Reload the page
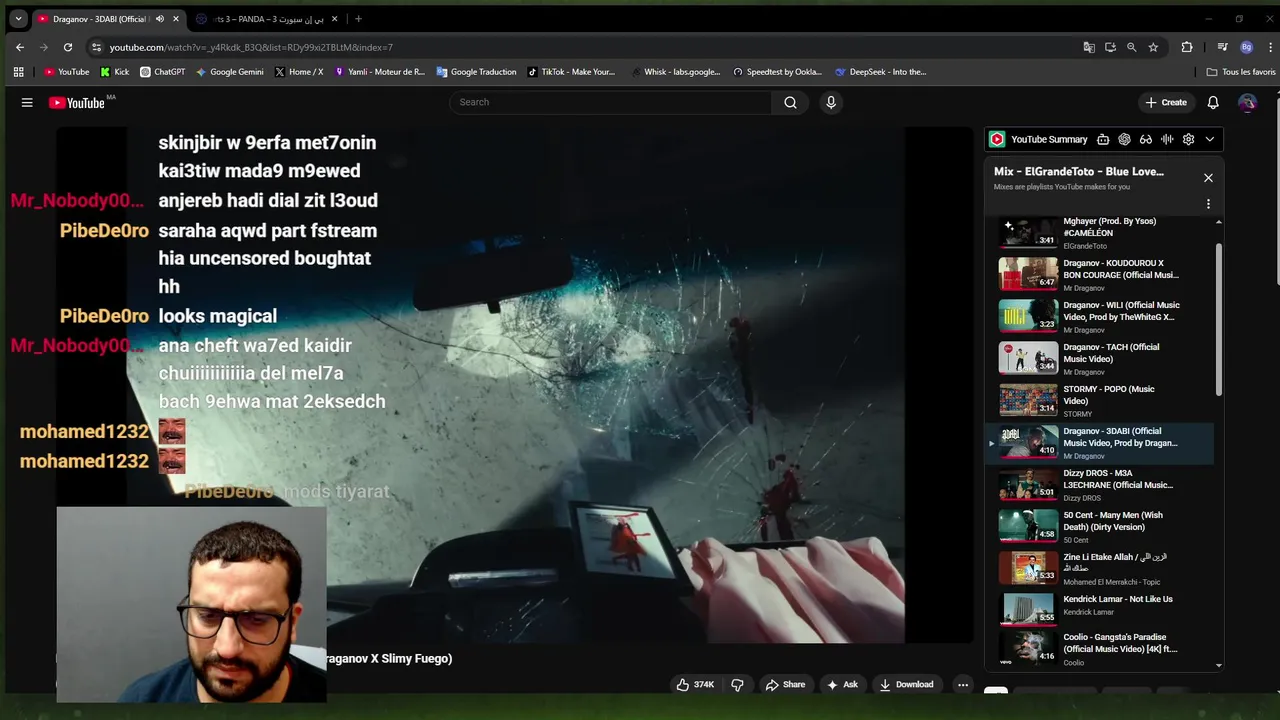 (x=68, y=47)
